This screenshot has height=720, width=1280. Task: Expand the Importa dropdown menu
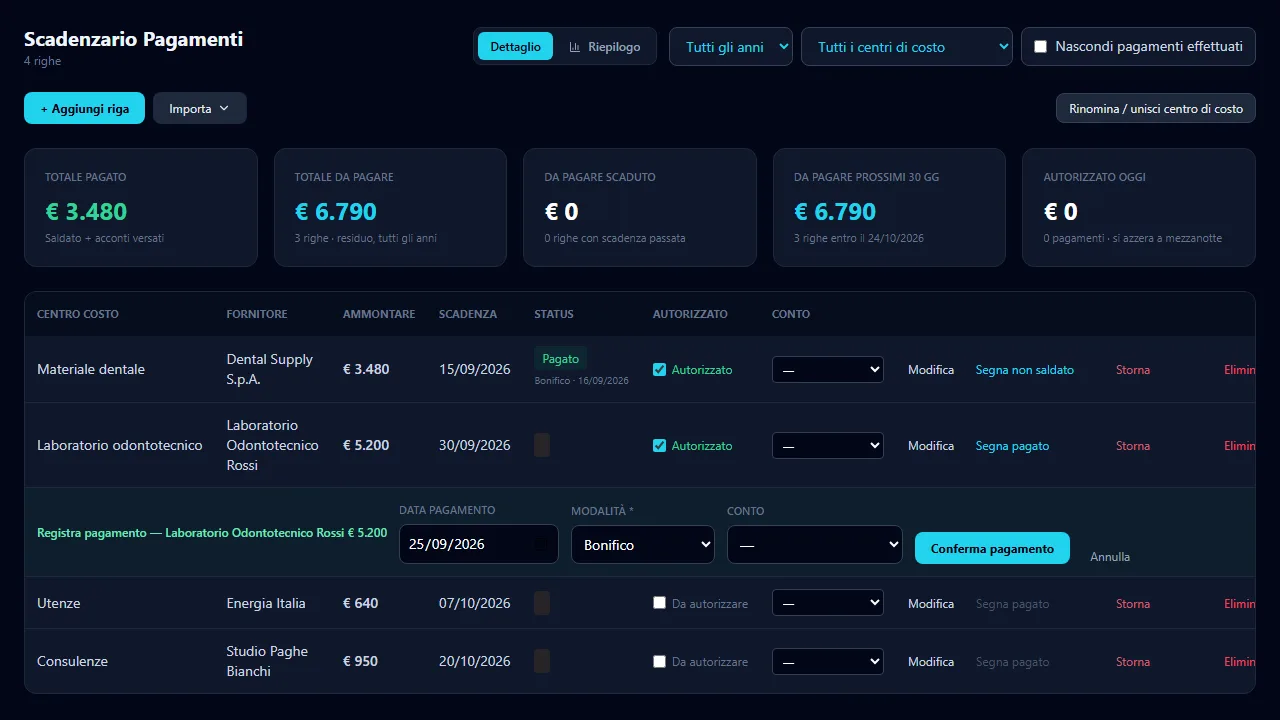tap(200, 108)
